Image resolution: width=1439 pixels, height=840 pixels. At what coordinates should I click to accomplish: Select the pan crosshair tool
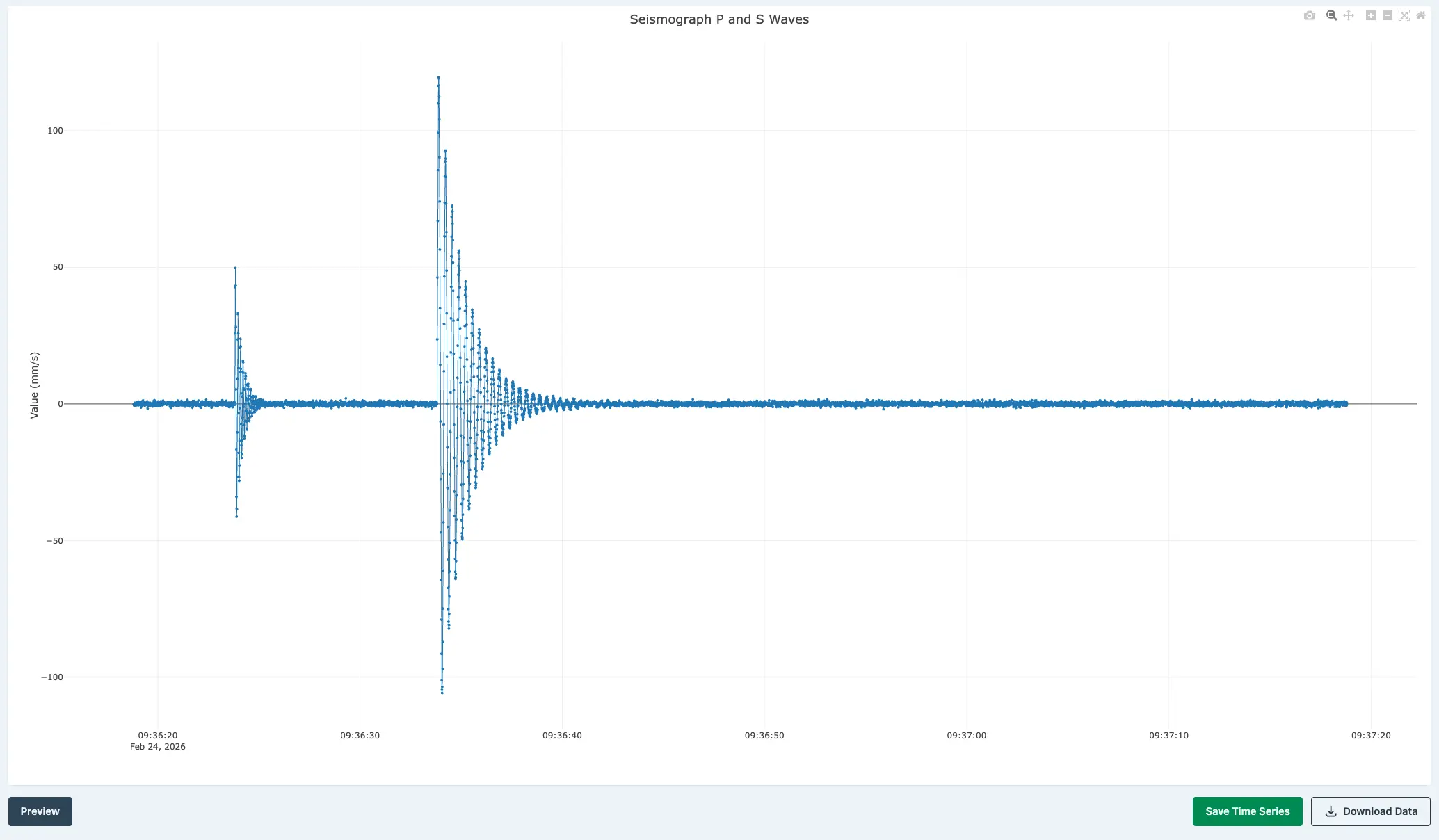pos(1349,15)
